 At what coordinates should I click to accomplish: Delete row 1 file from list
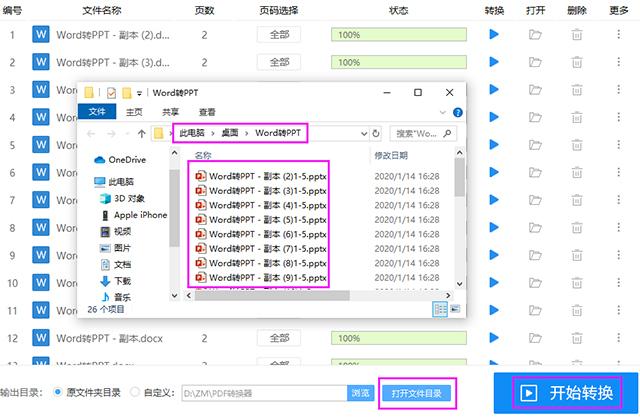(x=577, y=35)
